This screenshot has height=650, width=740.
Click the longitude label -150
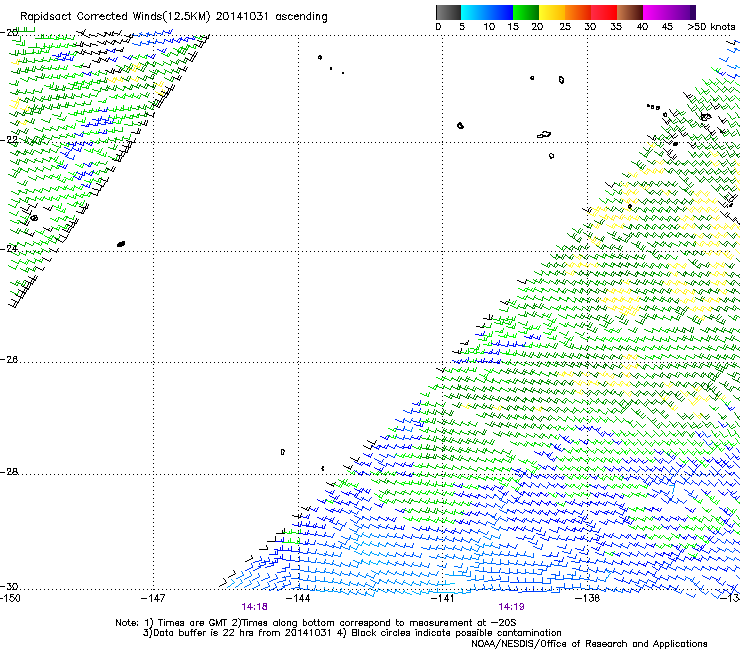coord(10,598)
